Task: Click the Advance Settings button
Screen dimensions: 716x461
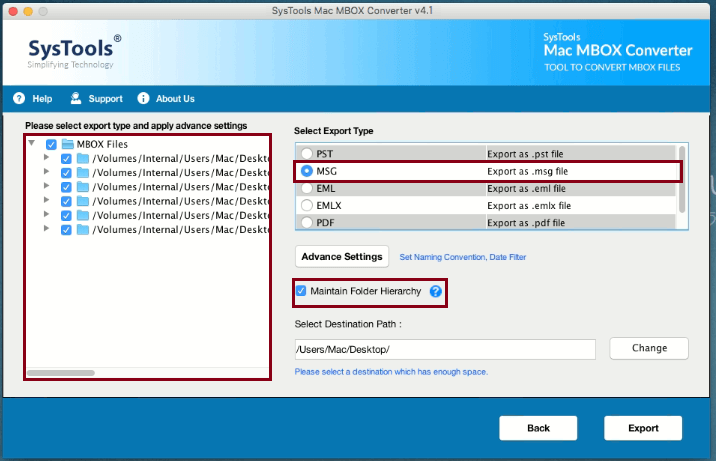Action: click(342, 257)
